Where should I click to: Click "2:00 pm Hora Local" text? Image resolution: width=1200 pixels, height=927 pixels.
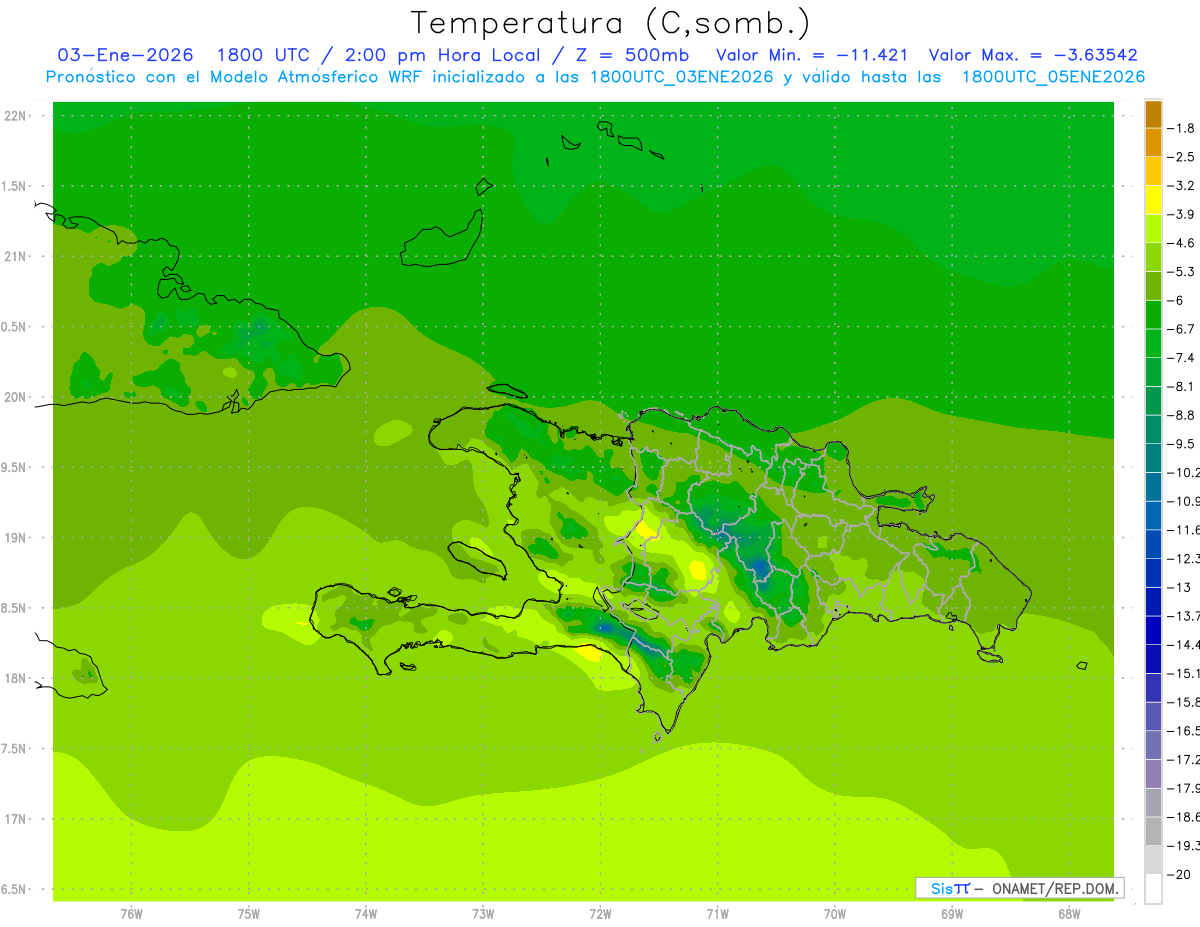click(x=443, y=55)
